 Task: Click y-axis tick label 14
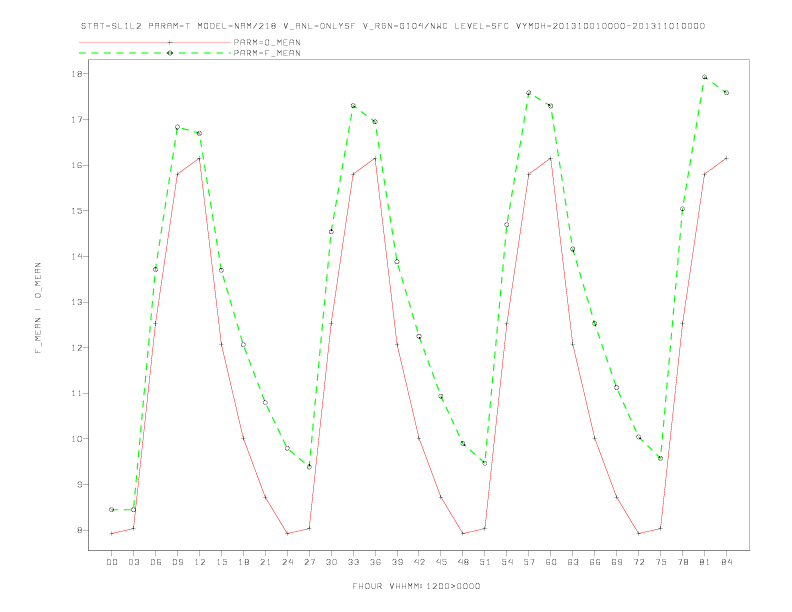point(77,257)
